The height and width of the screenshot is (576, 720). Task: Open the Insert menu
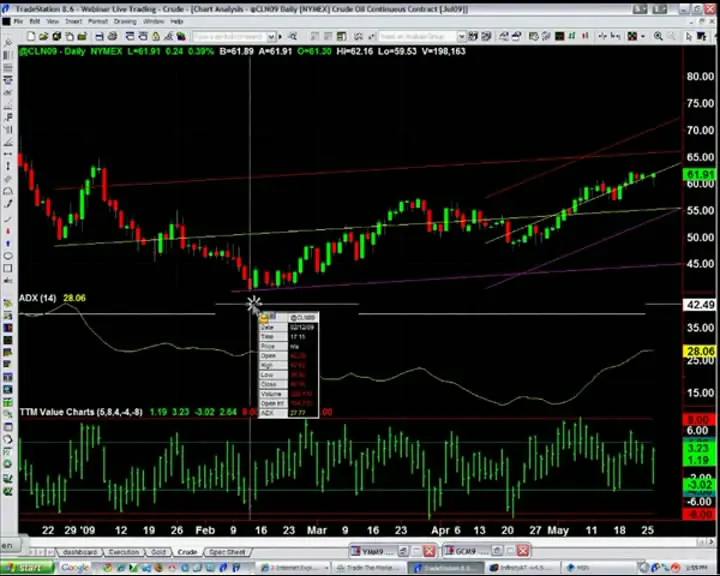tap(73, 22)
